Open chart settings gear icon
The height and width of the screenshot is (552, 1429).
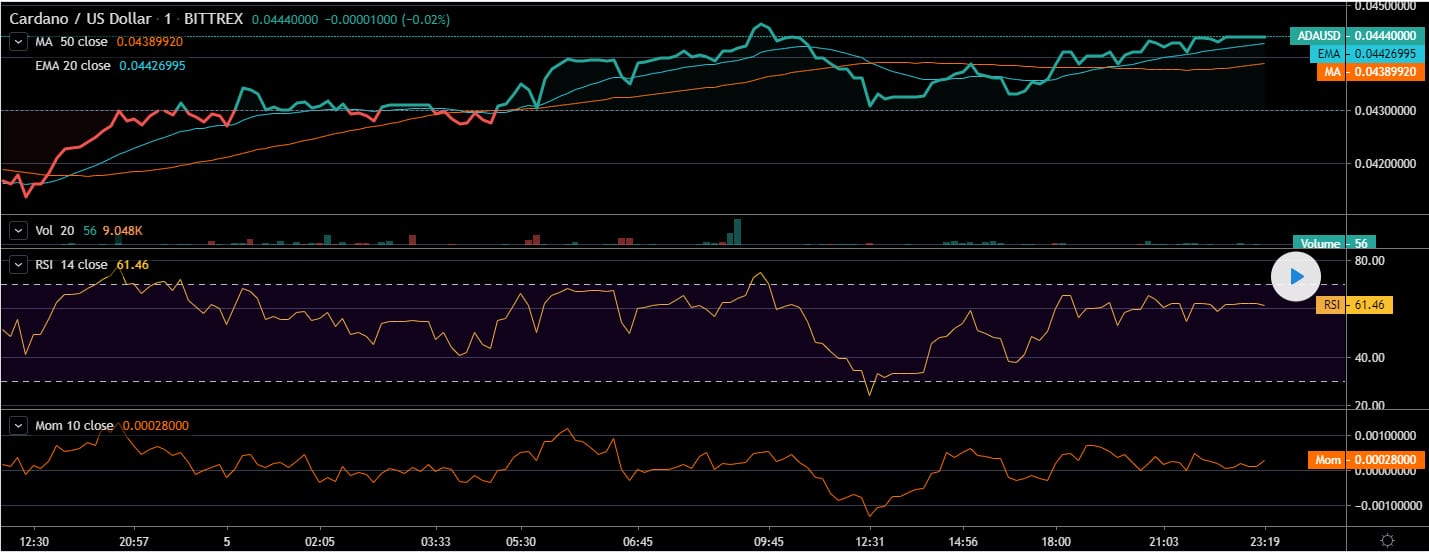pos(1387,540)
